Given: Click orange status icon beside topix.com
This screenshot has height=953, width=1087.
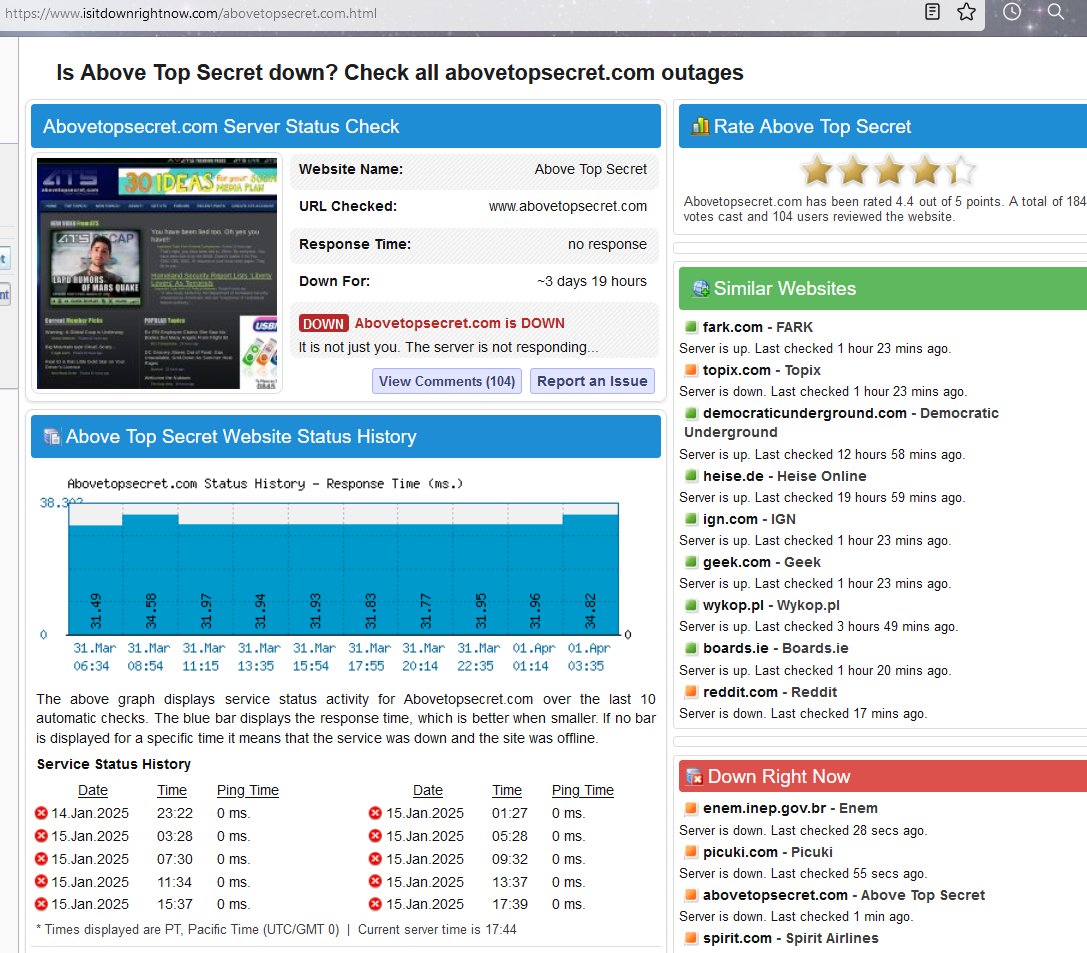Looking at the screenshot, I should [x=690, y=369].
